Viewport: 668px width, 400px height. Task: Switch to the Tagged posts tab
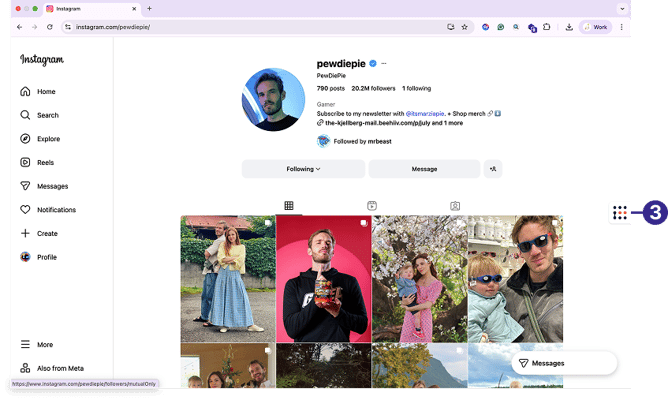click(455, 206)
